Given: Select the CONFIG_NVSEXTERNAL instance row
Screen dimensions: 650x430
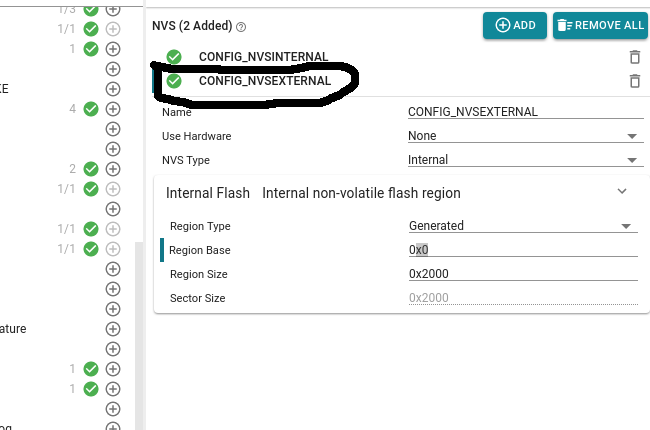Looking at the screenshot, I should (264, 81).
